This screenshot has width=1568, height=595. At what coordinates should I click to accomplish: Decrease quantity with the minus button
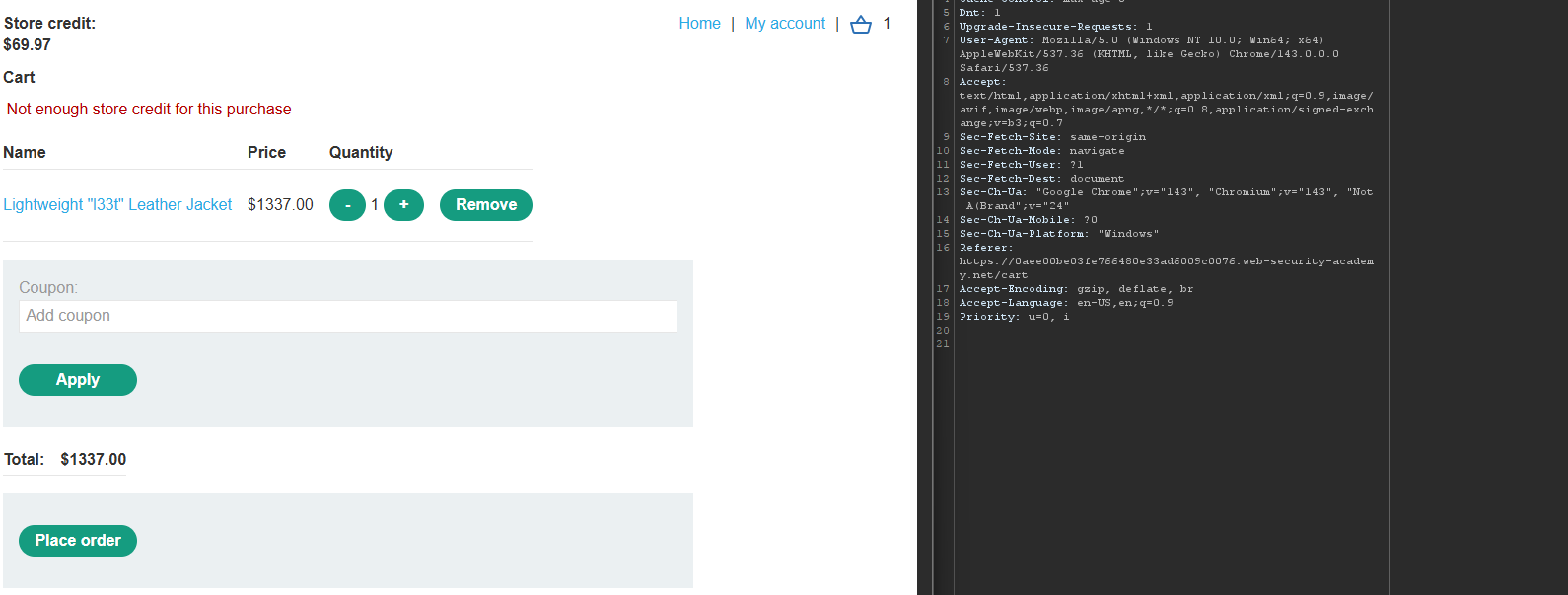point(347,205)
